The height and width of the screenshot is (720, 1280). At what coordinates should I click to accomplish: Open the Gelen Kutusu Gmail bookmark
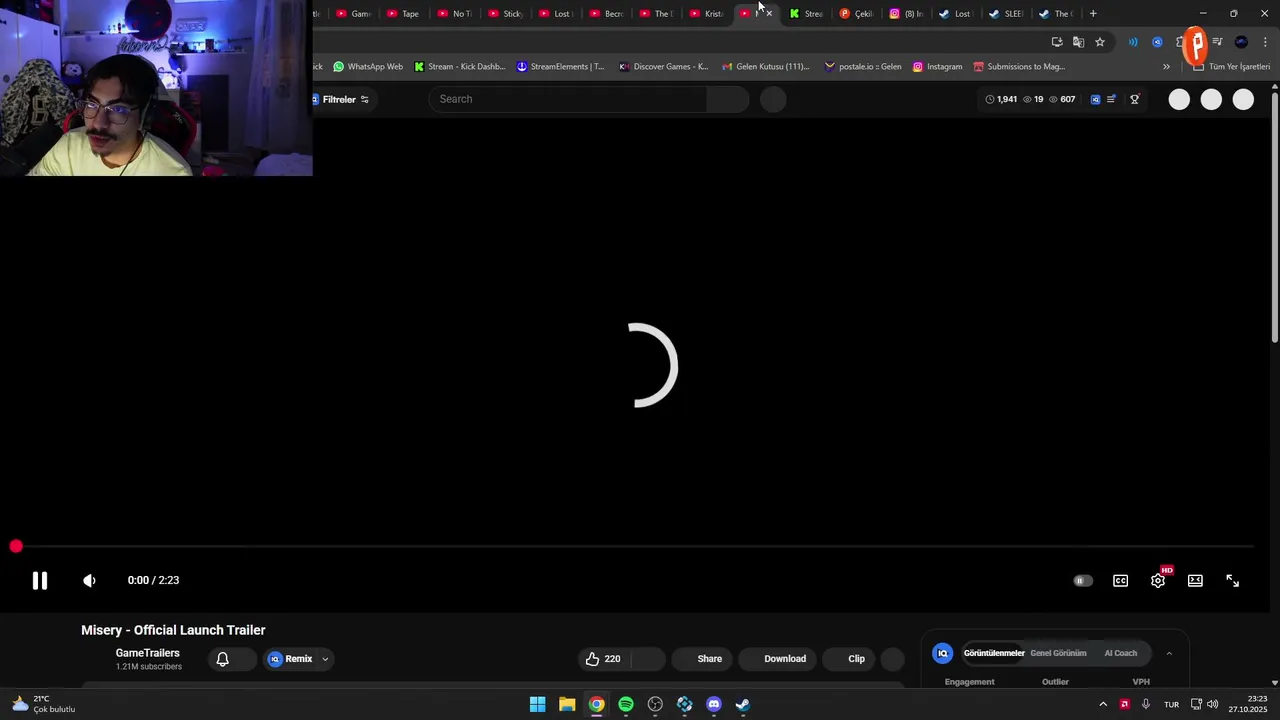coord(766,67)
